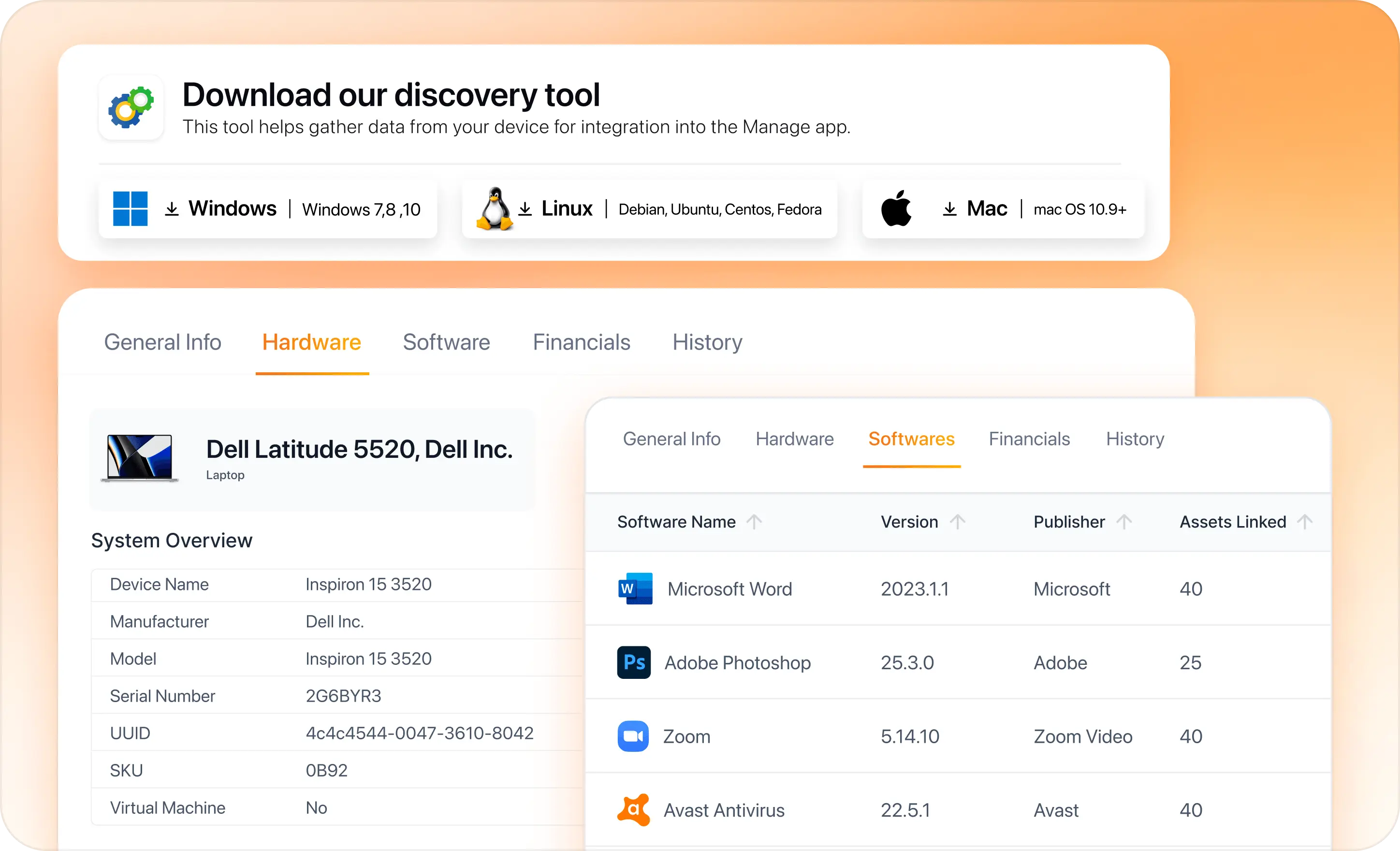Click the Linux download arrow icon
The image size is (1400, 851).
point(525,209)
